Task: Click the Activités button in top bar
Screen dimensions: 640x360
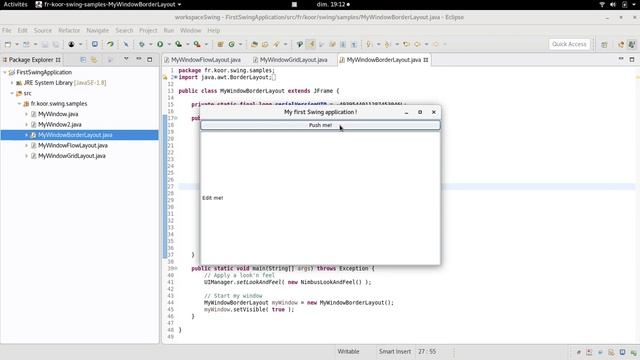Action: coord(16,4)
